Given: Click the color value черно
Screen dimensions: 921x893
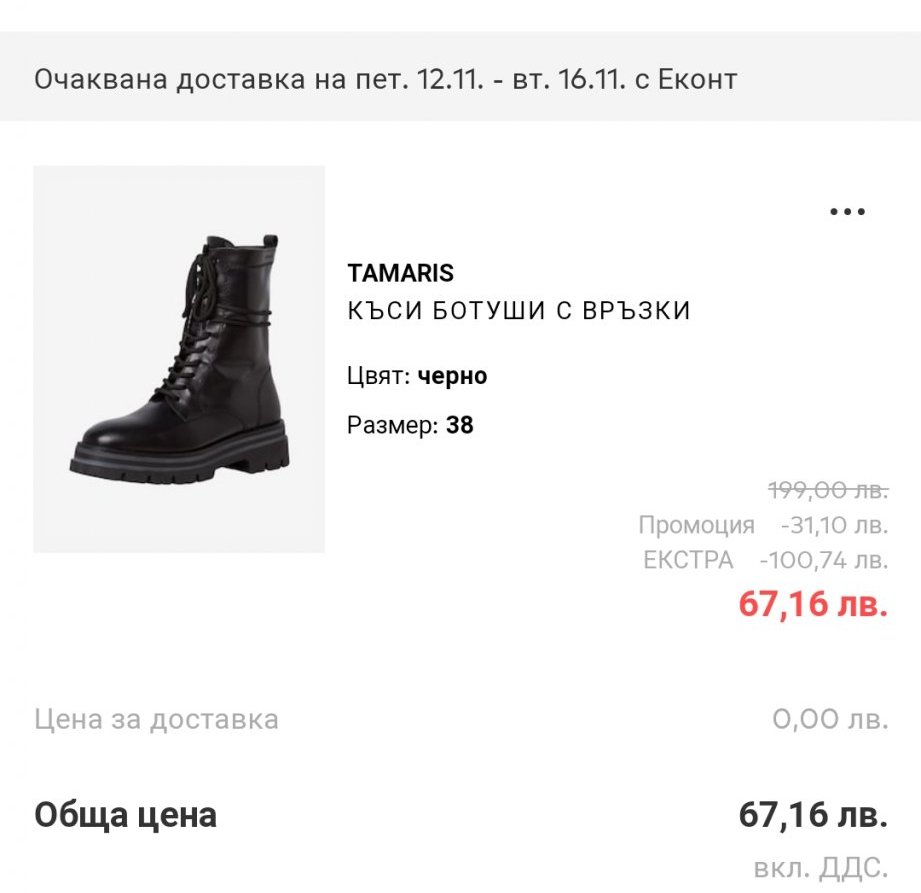Looking at the screenshot, I should click(x=452, y=376).
